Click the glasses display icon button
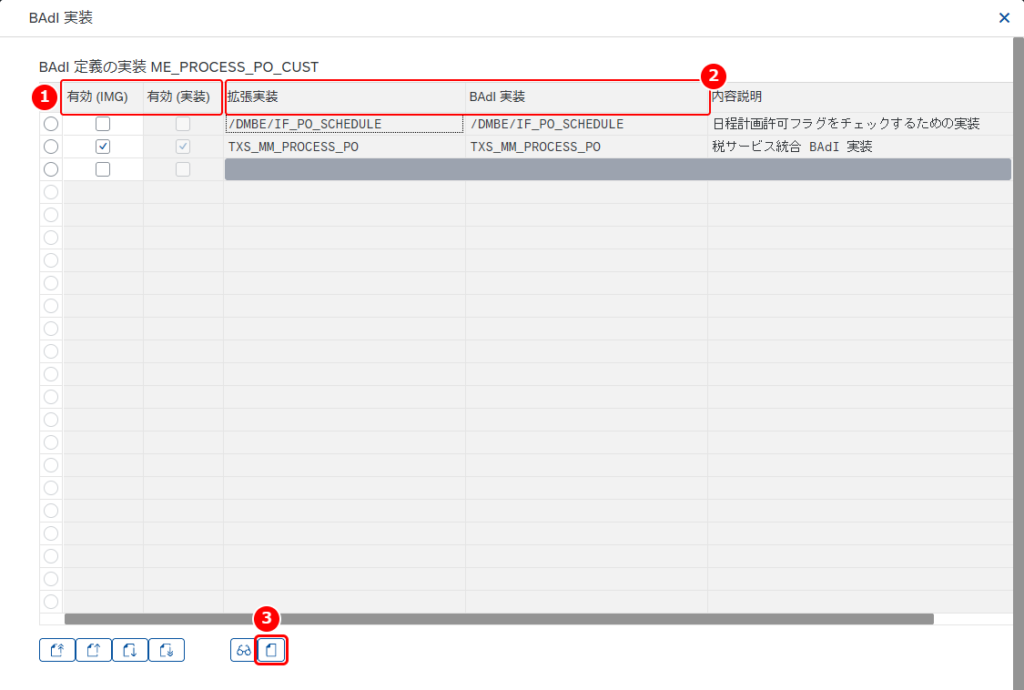 tap(244, 650)
